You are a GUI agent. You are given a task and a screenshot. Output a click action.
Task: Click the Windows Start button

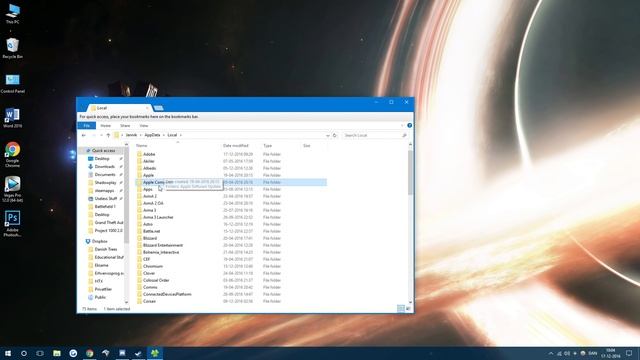pos(7,353)
